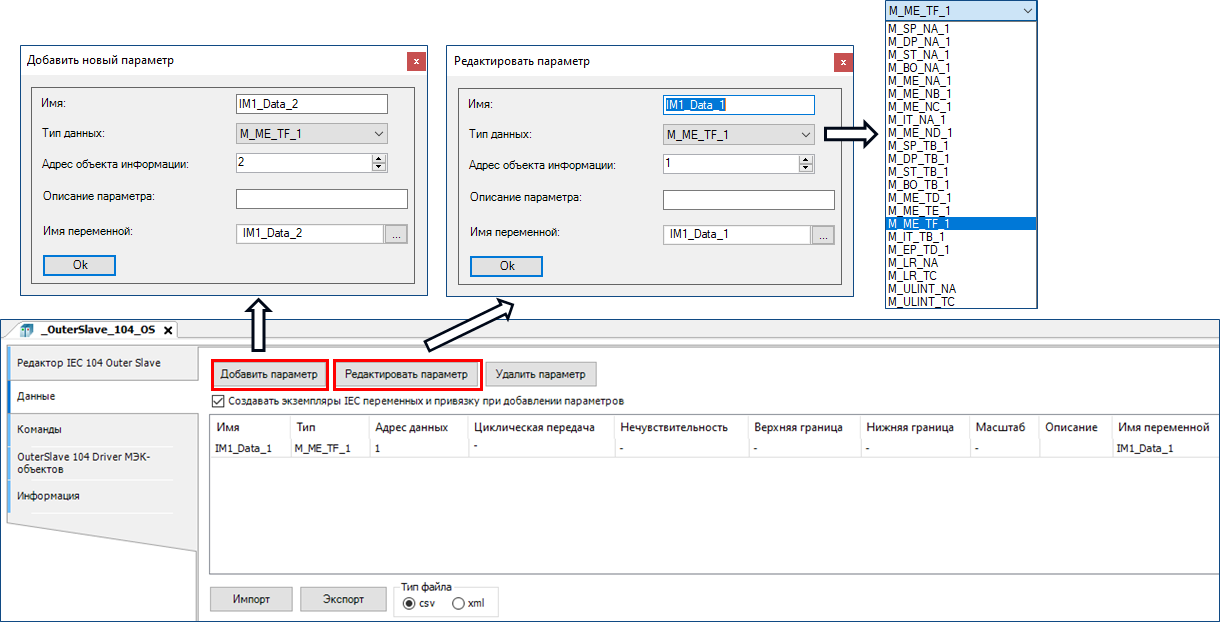The height and width of the screenshot is (622, 1220).
Task: Select the xml file type radio button
Action: coord(459,603)
